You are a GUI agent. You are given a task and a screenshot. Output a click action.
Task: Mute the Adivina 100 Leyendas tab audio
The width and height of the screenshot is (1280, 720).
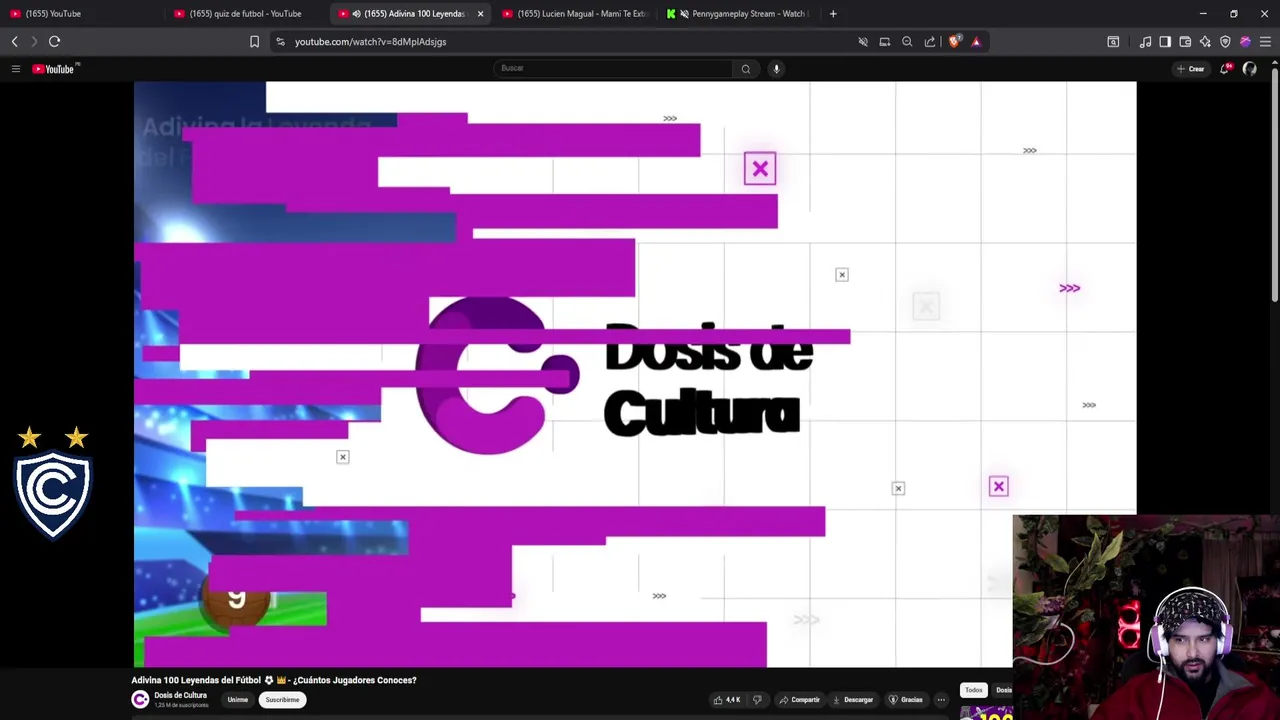coord(357,14)
